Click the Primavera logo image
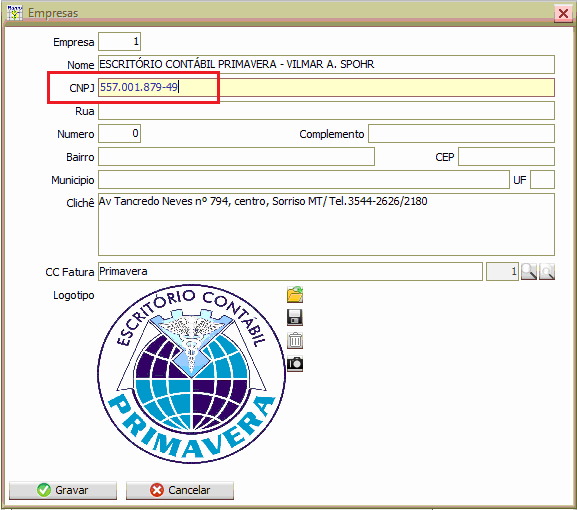This screenshot has width=577, height=510. pyautogui.click(x=191, y=373)
